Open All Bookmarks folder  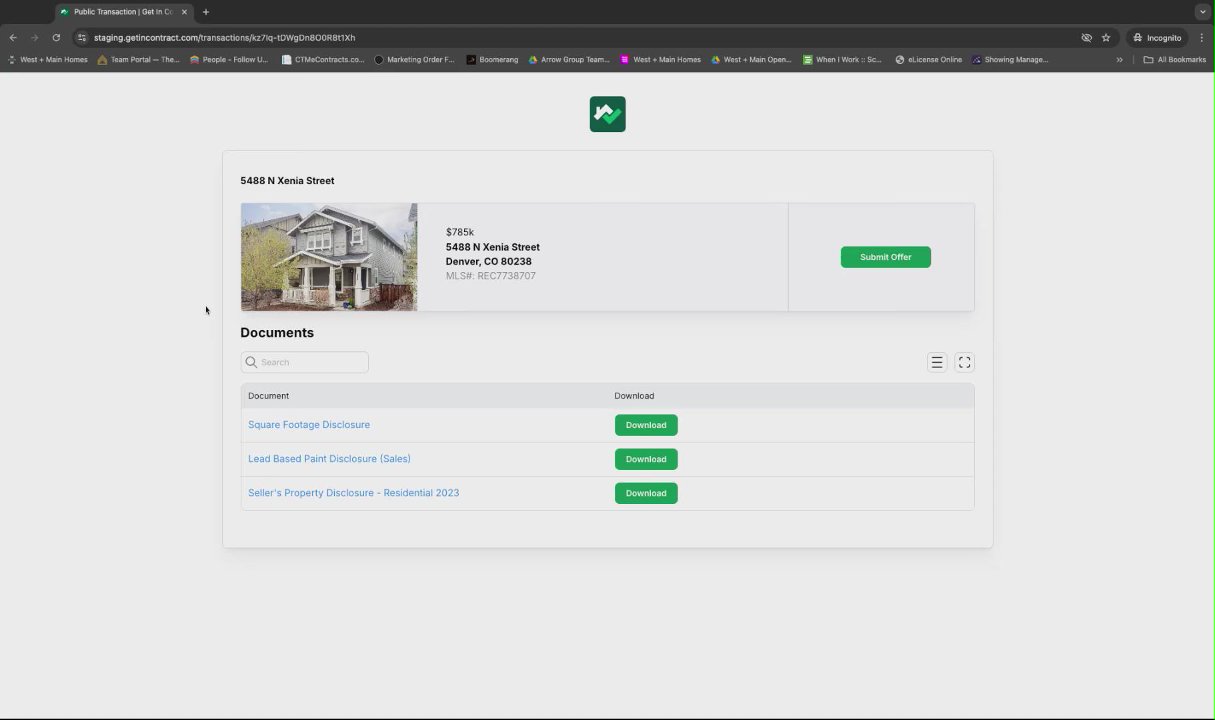[1175, 60]
